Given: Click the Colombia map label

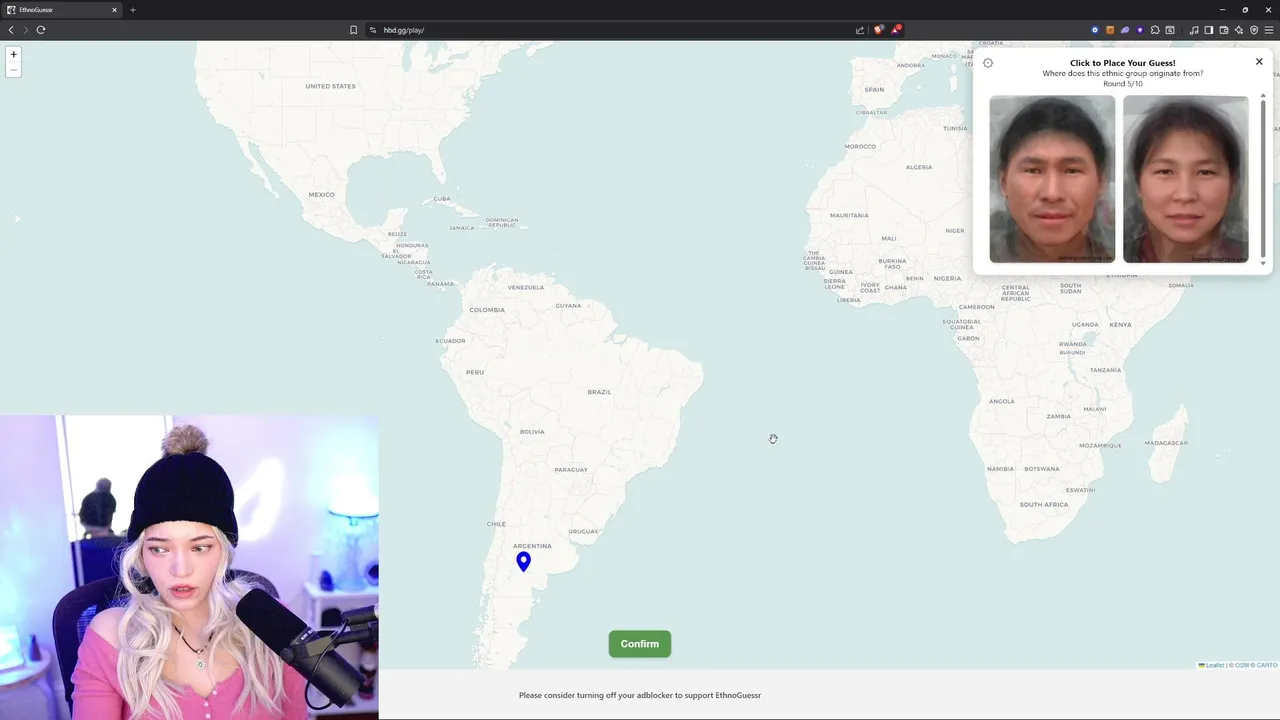Looking at the screenshot, I should 487,310.
